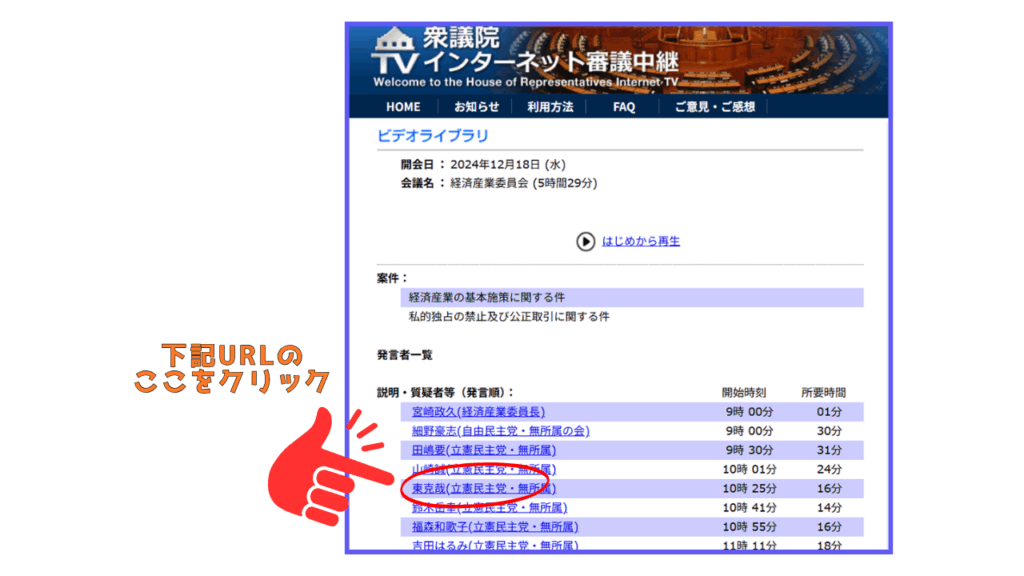The width and height of the screenshot is (1024, 576).
Task: Open speaker link 鈴木岳幸(立憲民主党・無所属)
Action: point(489,507)
